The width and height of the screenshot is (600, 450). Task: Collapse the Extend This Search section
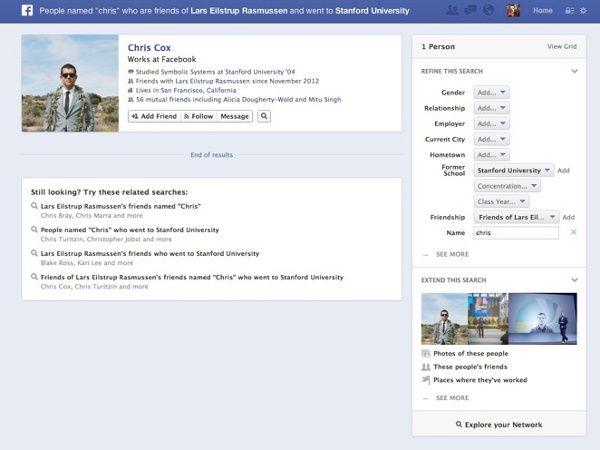click(x=574, y=279)
